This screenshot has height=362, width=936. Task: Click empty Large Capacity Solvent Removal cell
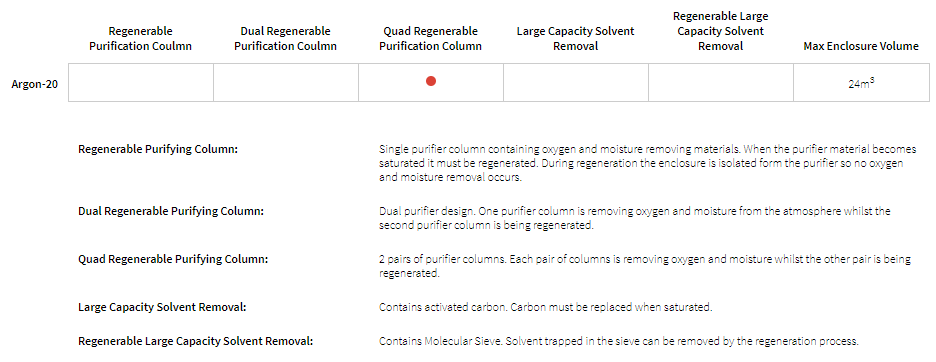(576, 82)
